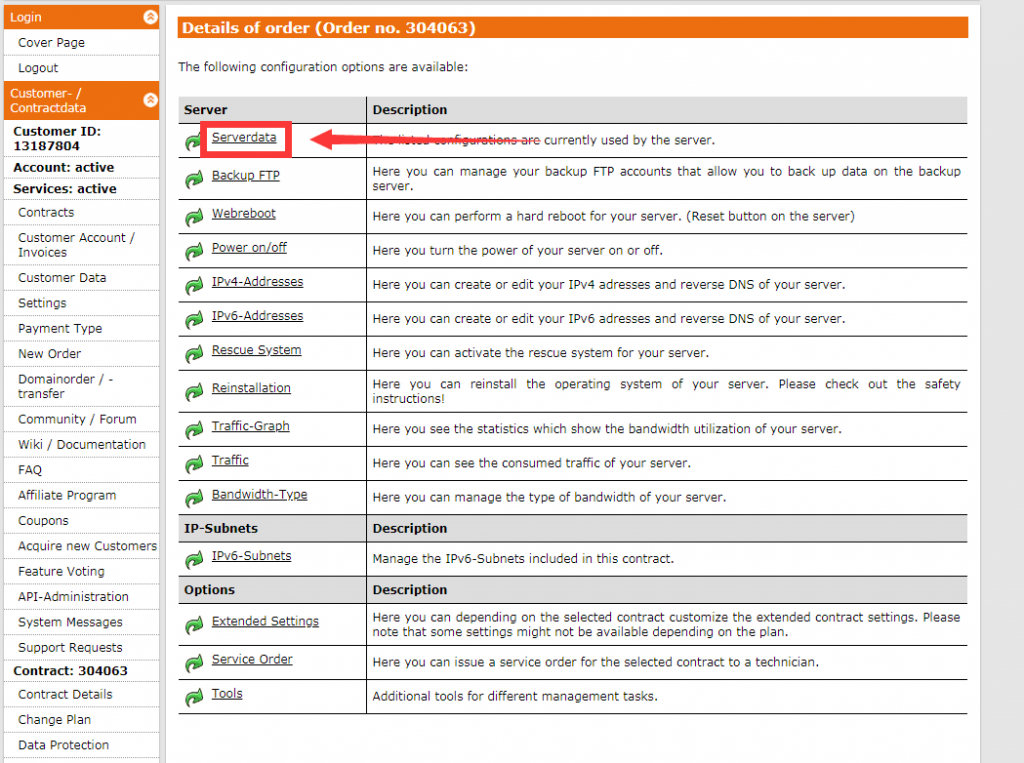1024x763 pixels.
Task: Click the green arrow icon beside IPv6-Subnets
Action: pyautogui.click(x=194, y=559)
